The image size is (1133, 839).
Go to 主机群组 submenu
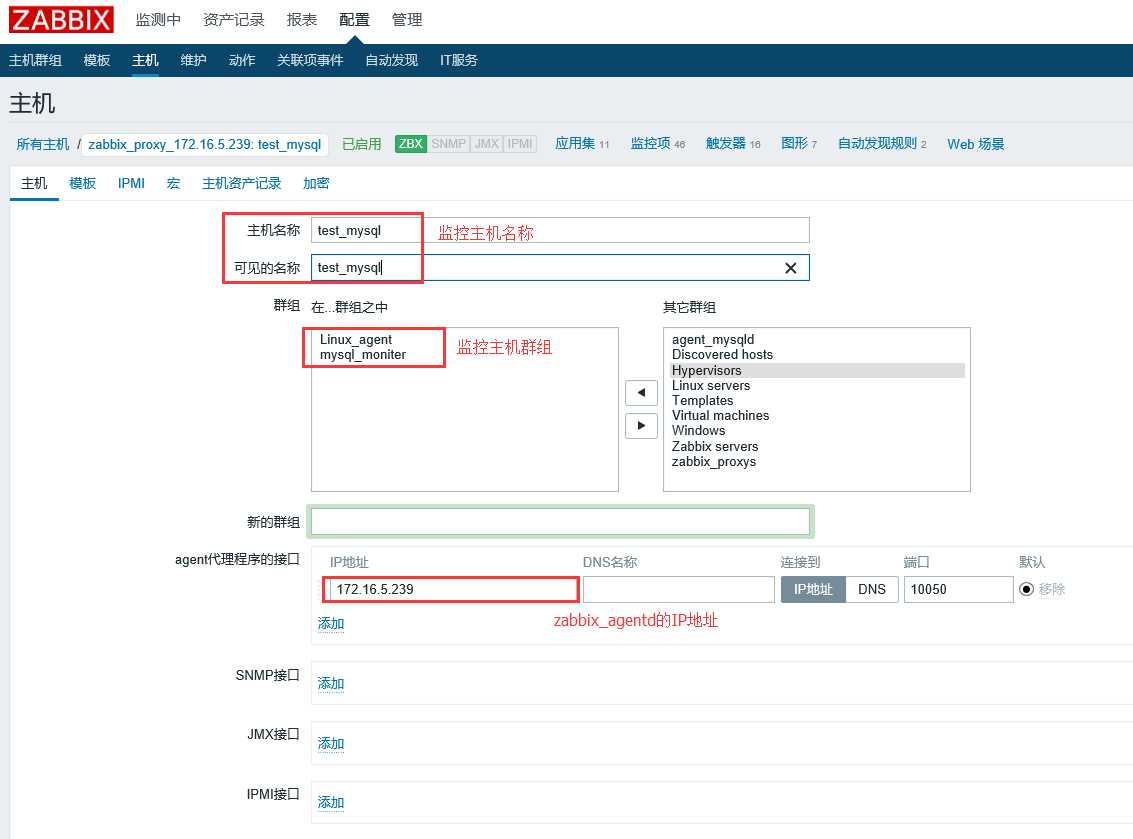35,60
